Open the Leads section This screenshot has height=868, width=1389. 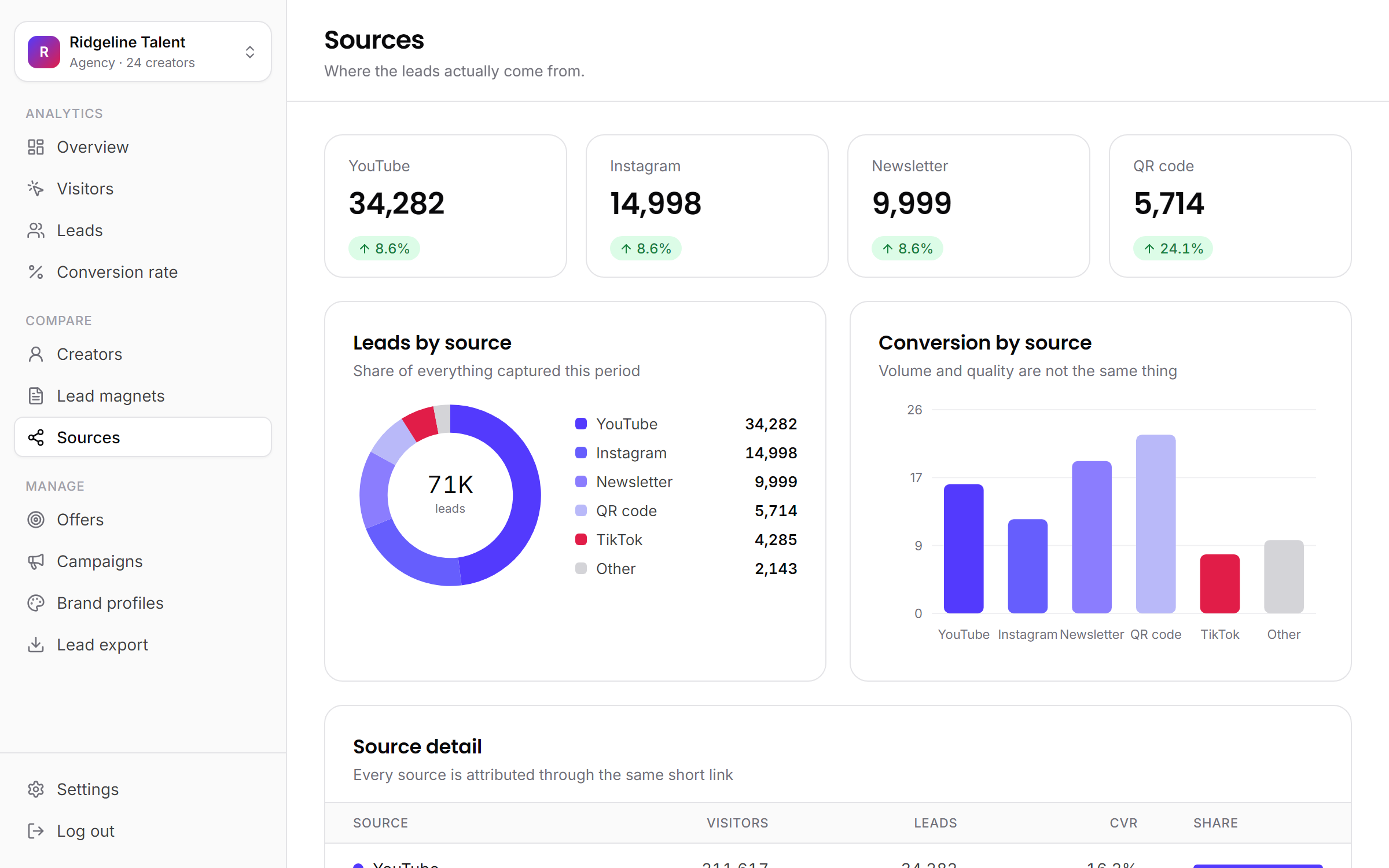[143, 230]
